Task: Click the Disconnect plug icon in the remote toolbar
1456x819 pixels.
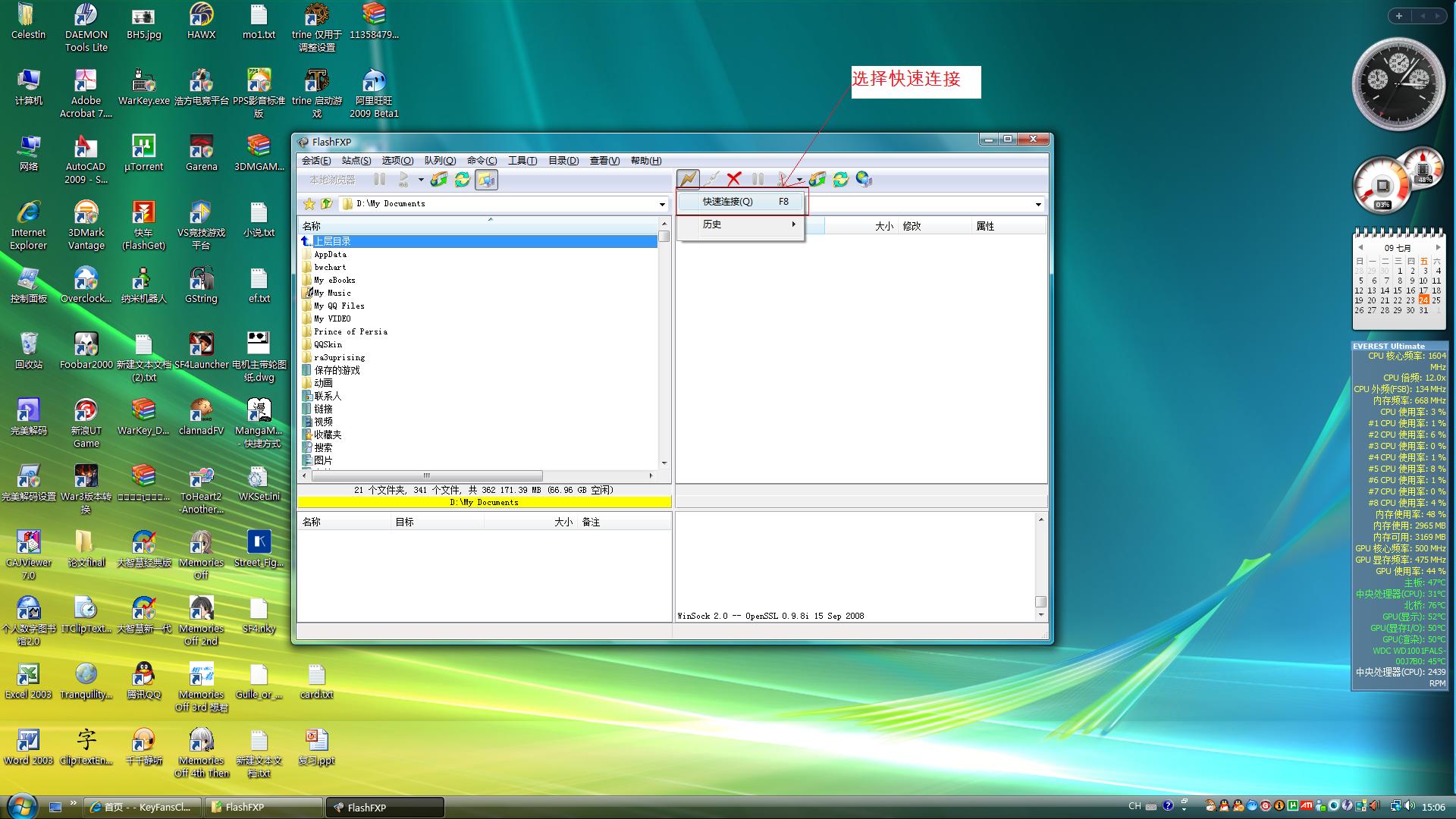Action: [711, 179]
